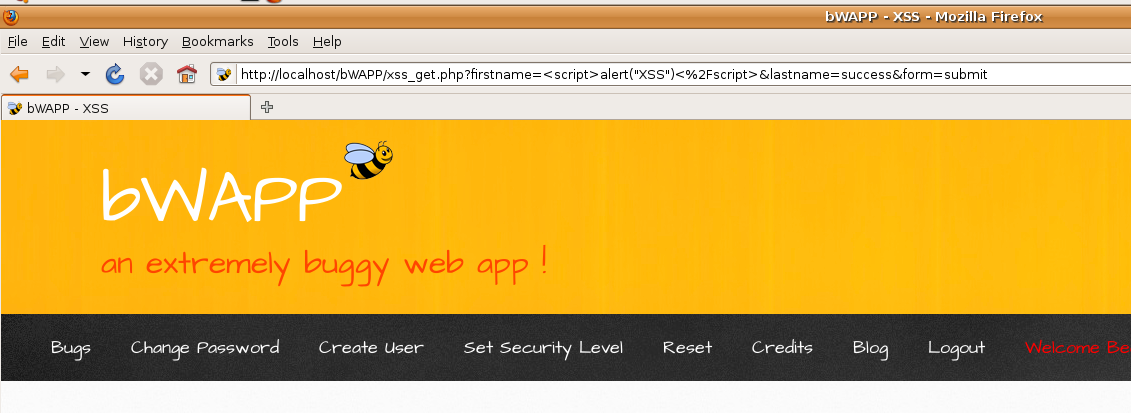Open the History menu
This screenshot has width=1131, height=413.
tap(145, 42)
